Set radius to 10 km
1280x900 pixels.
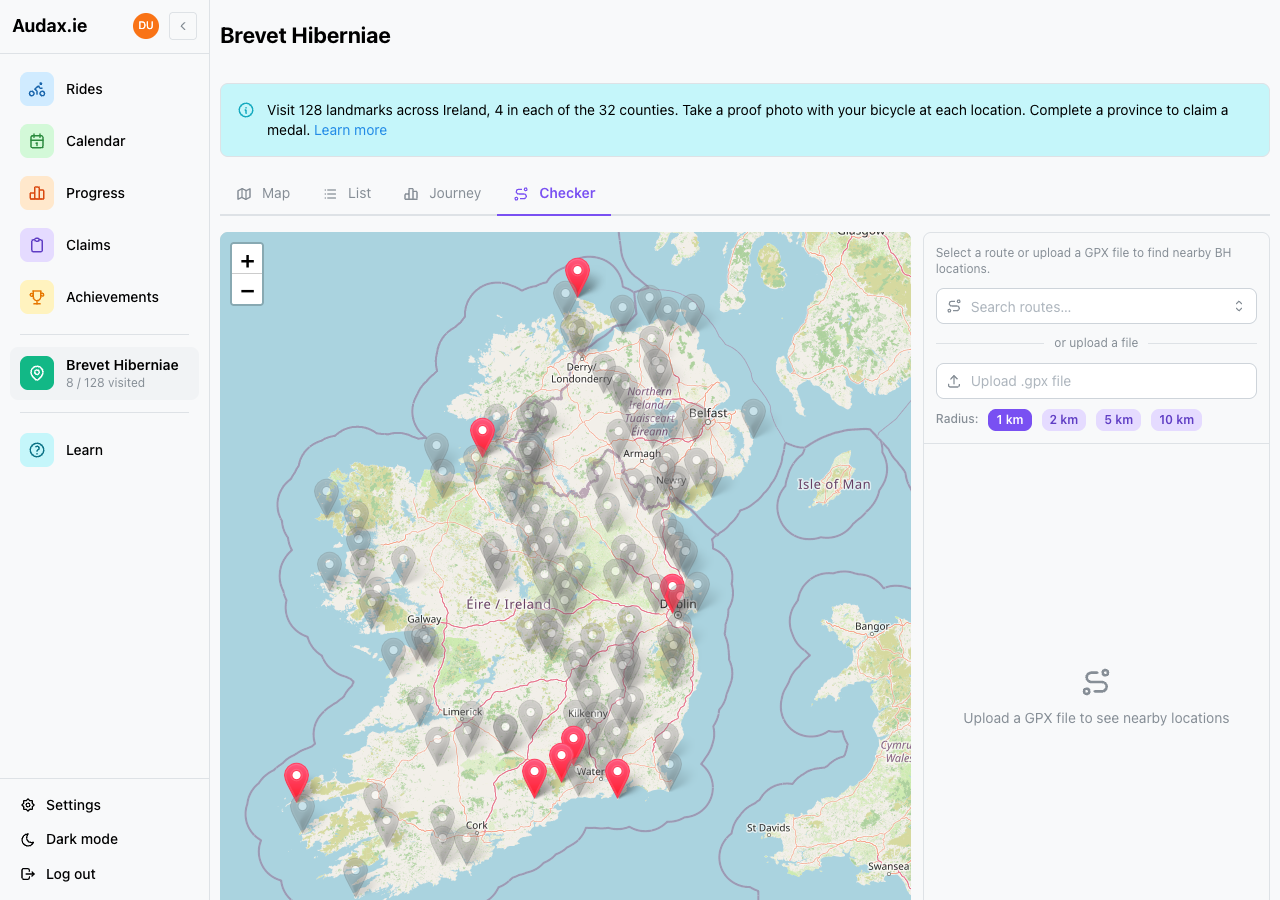[x=1176, y=420]
